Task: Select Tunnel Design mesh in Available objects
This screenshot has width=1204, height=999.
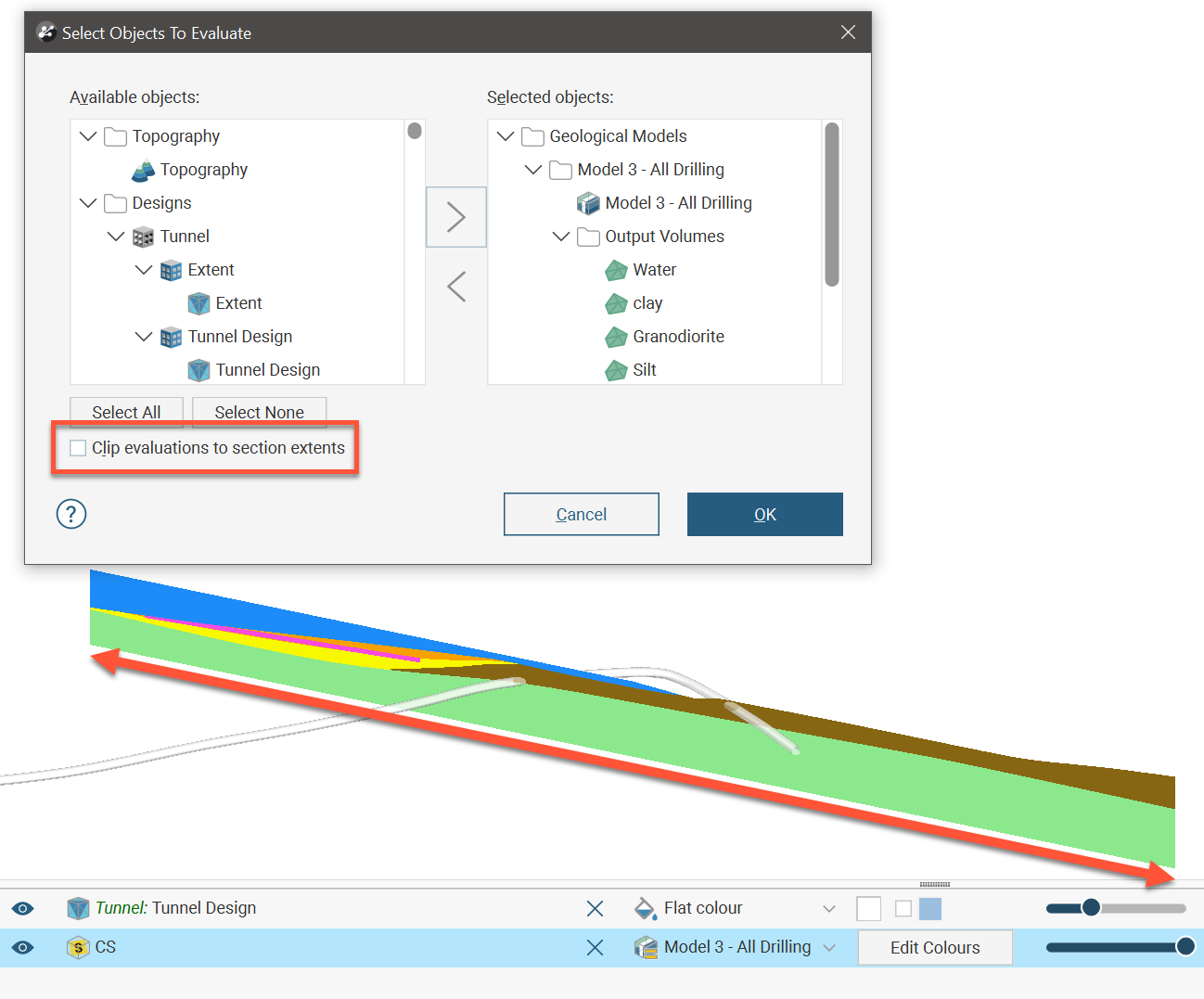Action: coord(267,370)
